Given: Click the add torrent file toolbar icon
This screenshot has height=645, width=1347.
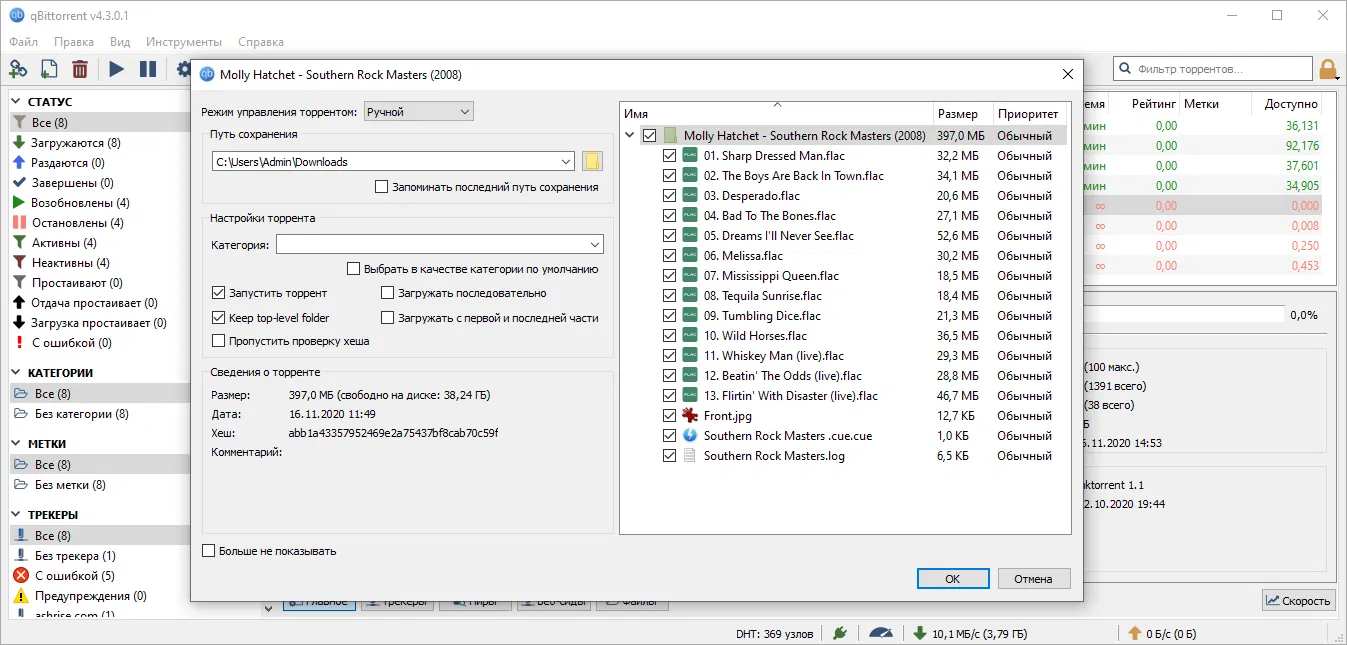Looking at the screenshot, I should (49, 69).
